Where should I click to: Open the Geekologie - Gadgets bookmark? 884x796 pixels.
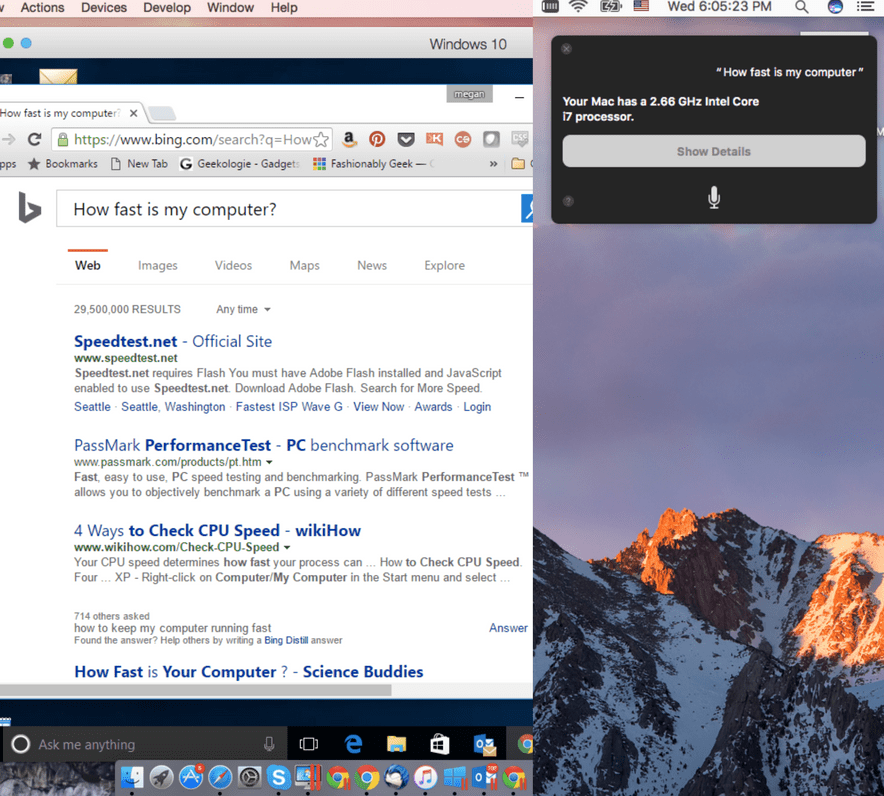click(x=240, y=164)
